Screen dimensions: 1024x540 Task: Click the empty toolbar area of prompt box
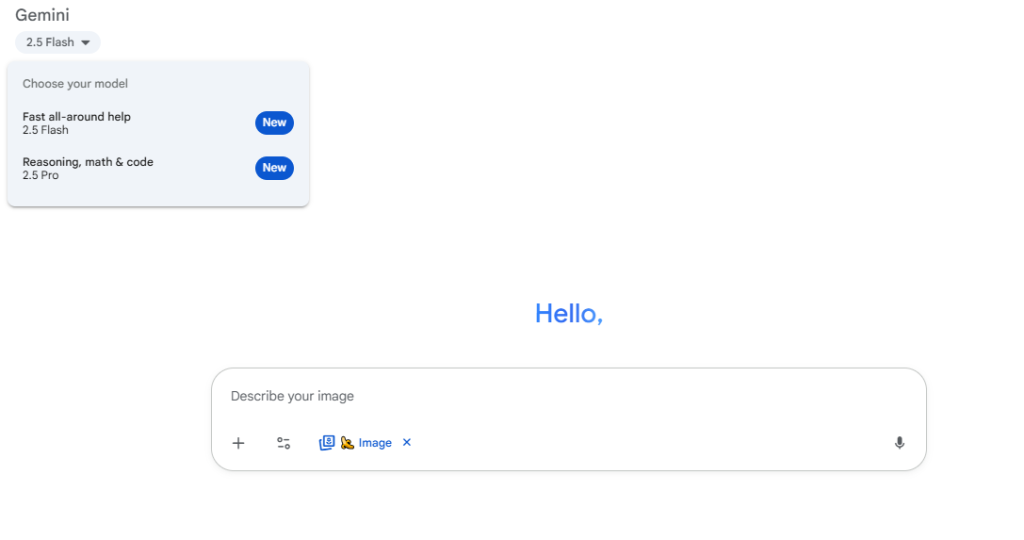point(650,443)
